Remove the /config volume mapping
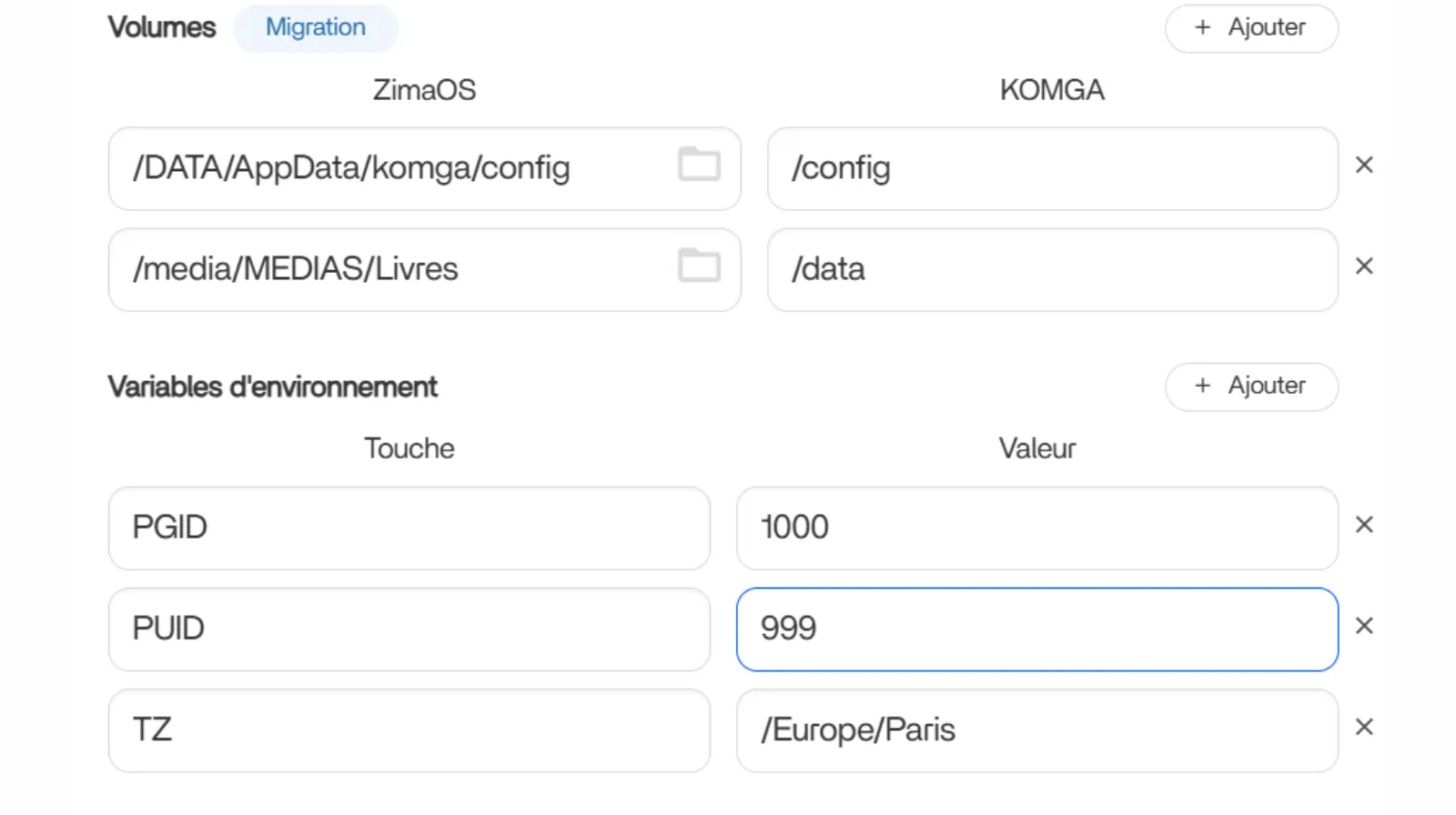The height and width of the screenshot is (815, 1456). click(1363, 166)
